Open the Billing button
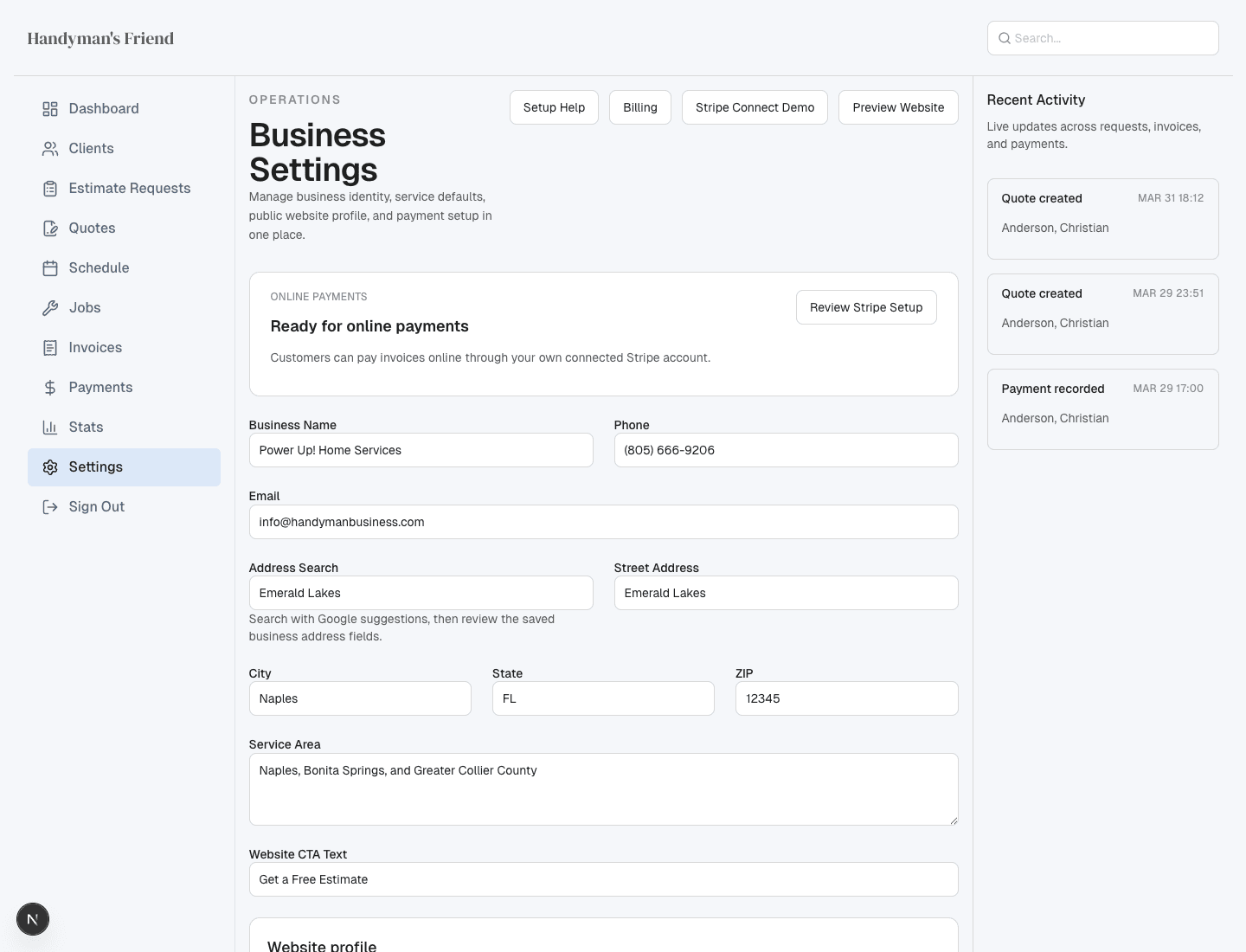Screen dimensions: 1246x952 click(640, 107)
